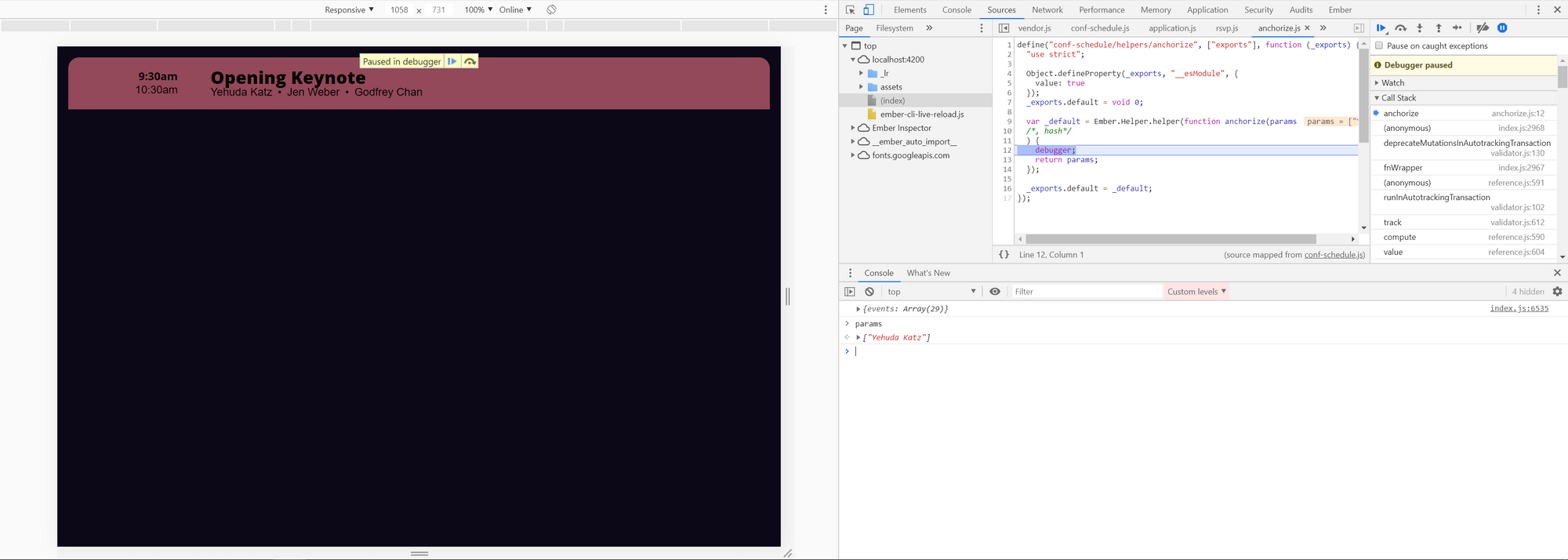This screenshot has width=1568, height=560.
Task: Expand Ember Inspector tree node
Action: 853,128
